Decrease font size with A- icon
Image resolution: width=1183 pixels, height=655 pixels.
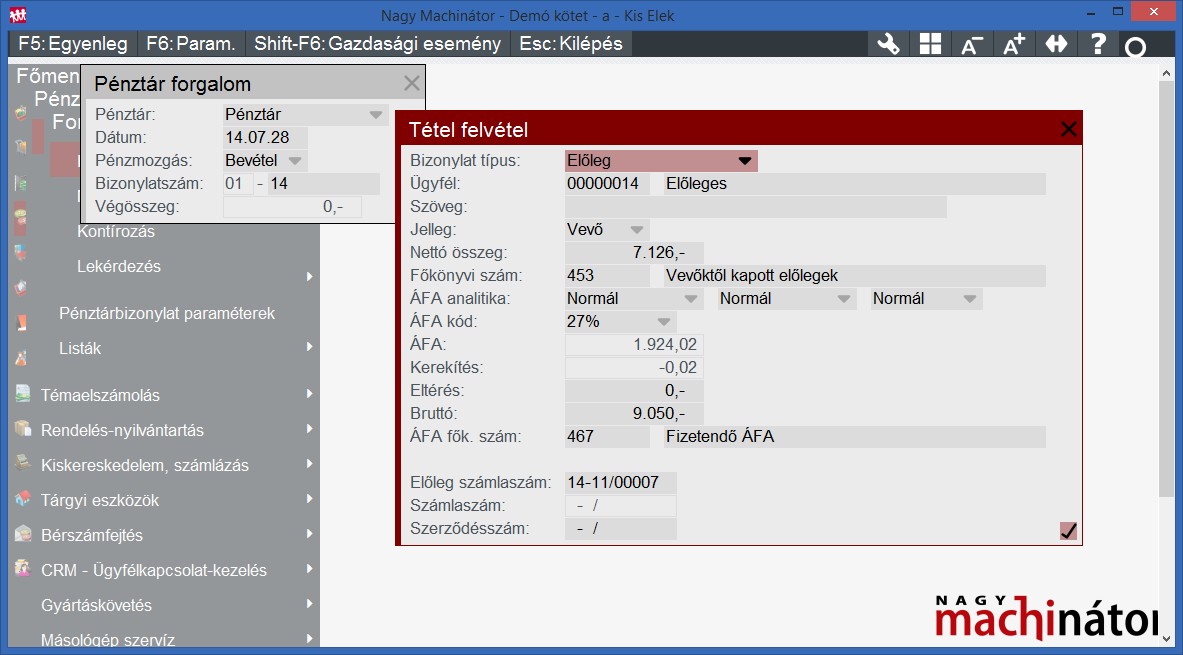(972, 44)
